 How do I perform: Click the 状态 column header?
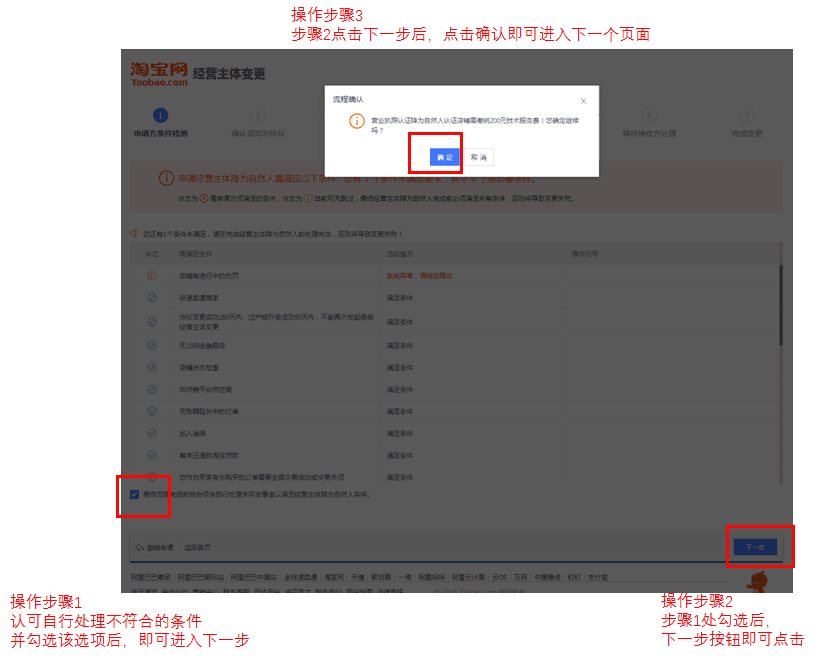(x=152, y=254)
